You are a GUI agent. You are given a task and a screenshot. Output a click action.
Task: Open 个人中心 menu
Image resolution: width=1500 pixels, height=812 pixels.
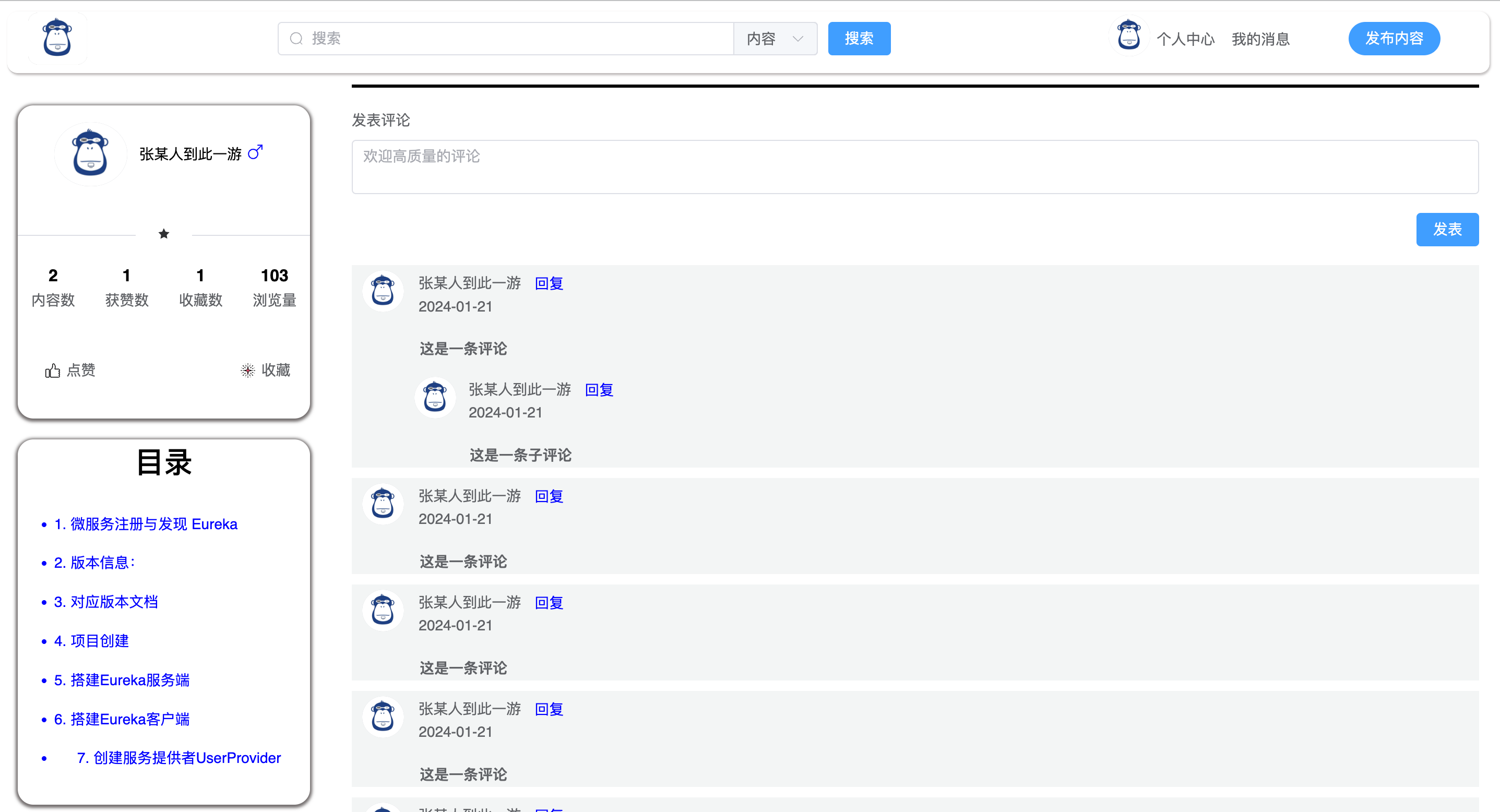click(1185, 39)
